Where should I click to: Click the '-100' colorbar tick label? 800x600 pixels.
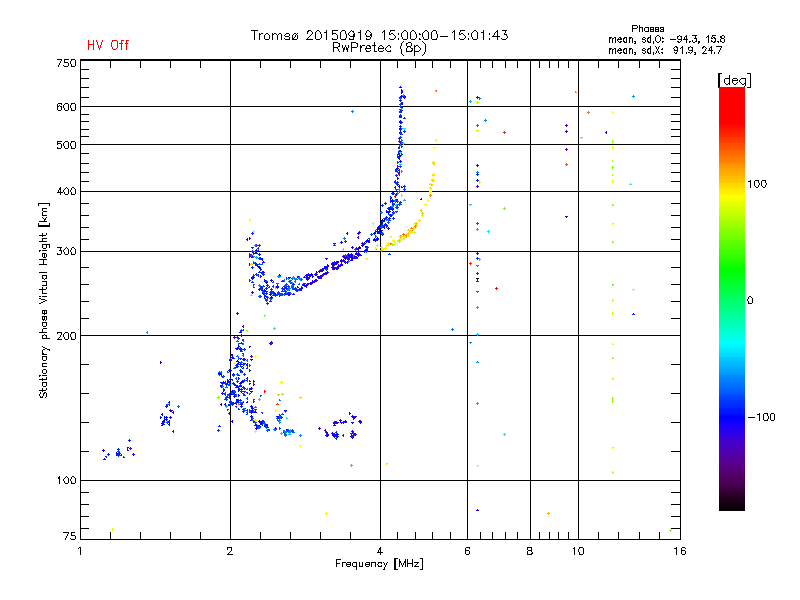(761, 417)
